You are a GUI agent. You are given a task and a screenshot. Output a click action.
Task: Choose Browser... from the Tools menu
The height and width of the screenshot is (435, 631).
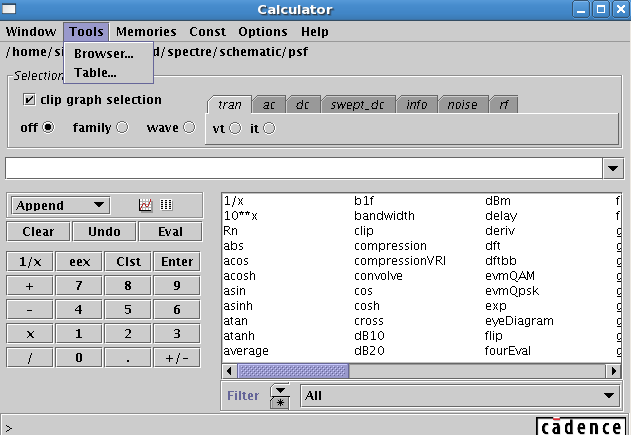point(104,54)
